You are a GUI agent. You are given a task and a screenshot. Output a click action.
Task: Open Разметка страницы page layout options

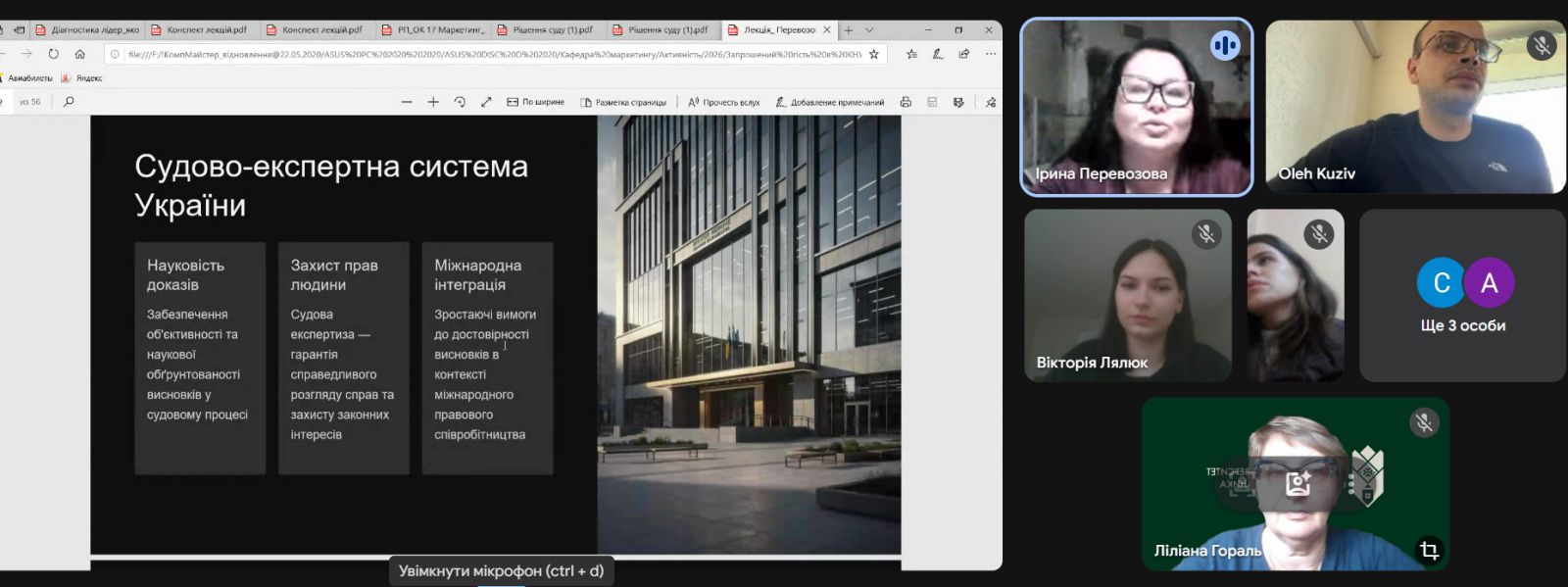point(622,102)
